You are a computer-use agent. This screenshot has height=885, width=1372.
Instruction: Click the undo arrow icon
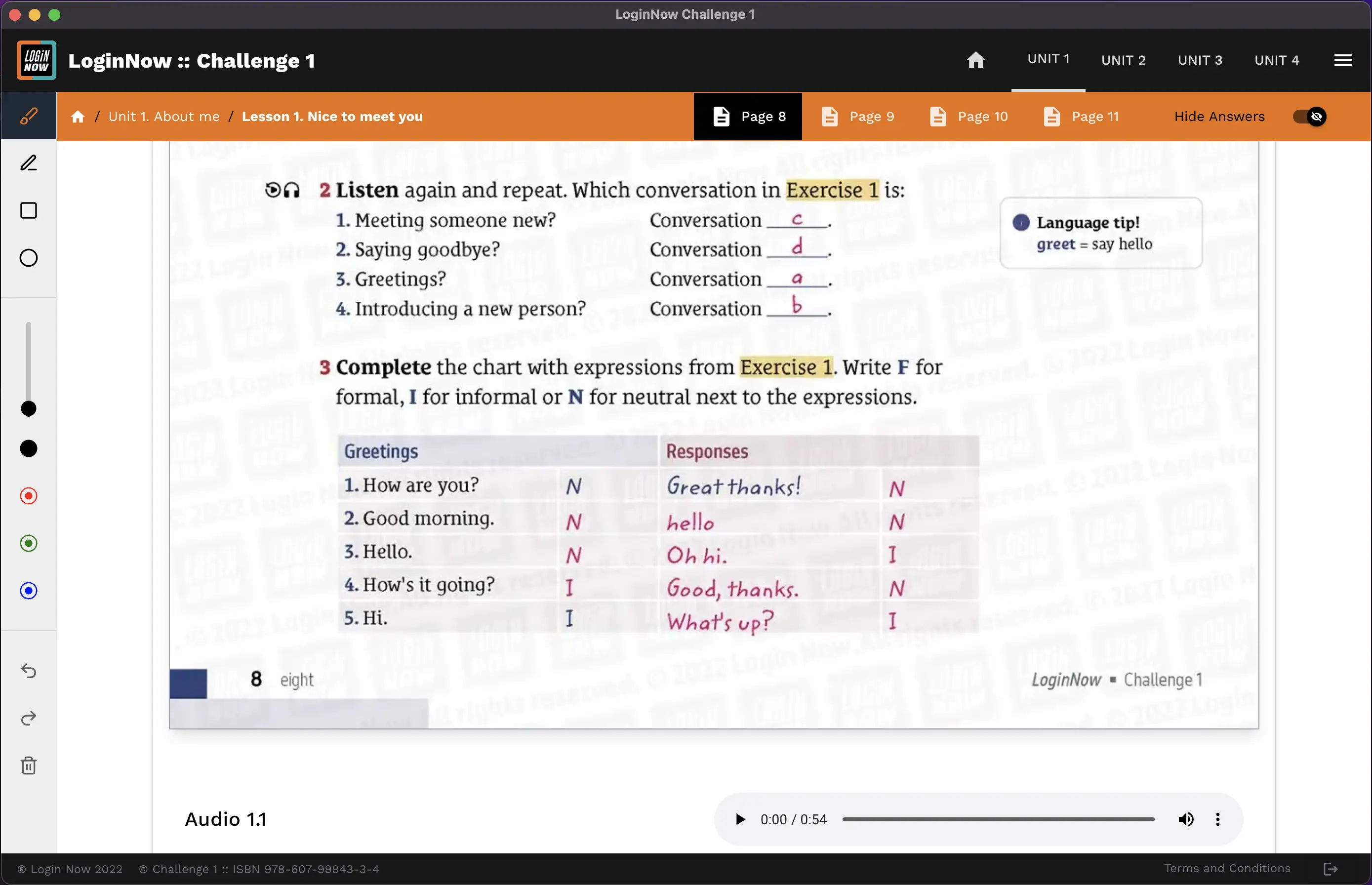pyautogui.click(x=29, y=671)
